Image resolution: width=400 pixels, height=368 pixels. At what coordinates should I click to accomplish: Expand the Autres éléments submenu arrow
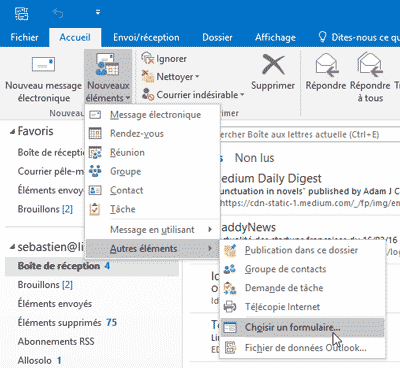(x=210, y=249)
